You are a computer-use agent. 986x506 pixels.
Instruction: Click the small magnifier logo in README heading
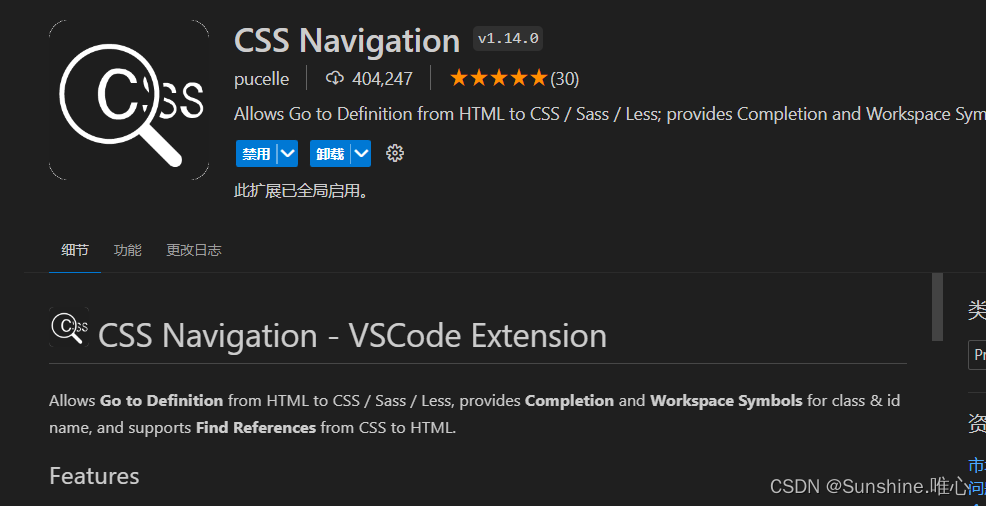[x=69, y=327]
